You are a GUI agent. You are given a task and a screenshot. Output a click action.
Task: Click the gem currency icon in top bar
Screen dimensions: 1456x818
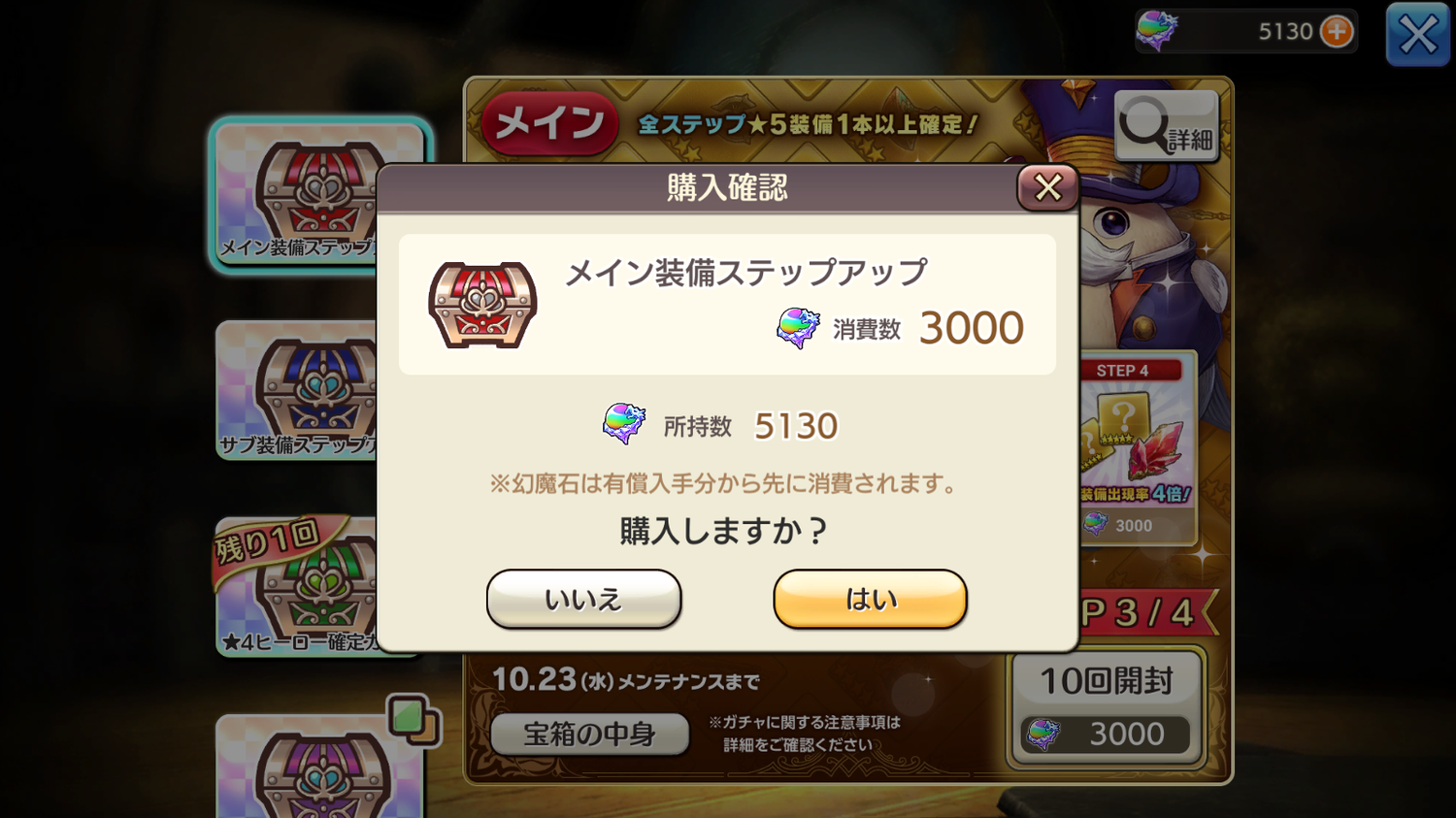click(1156, 31)
